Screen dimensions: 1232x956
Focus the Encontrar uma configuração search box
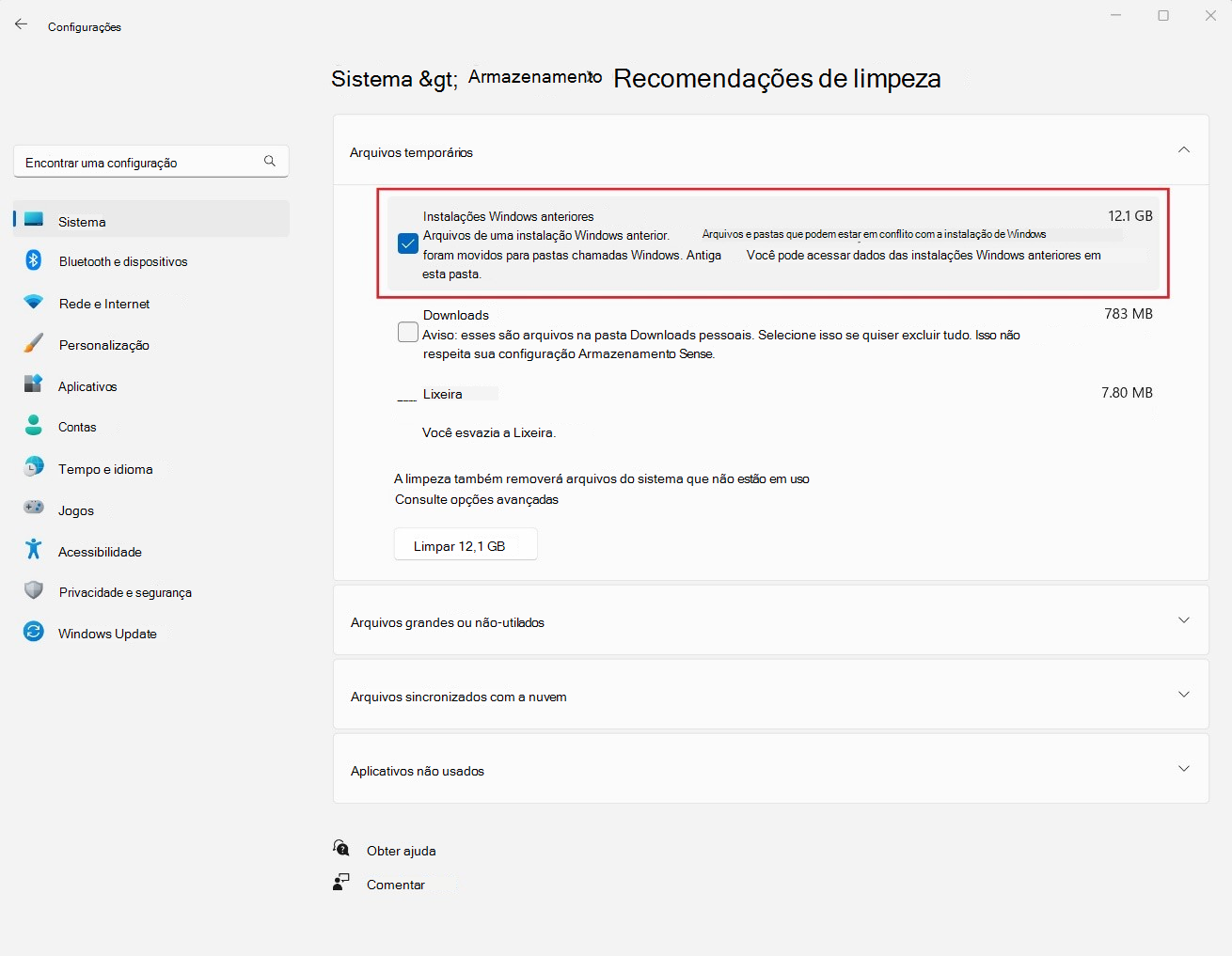click(151, 162)
